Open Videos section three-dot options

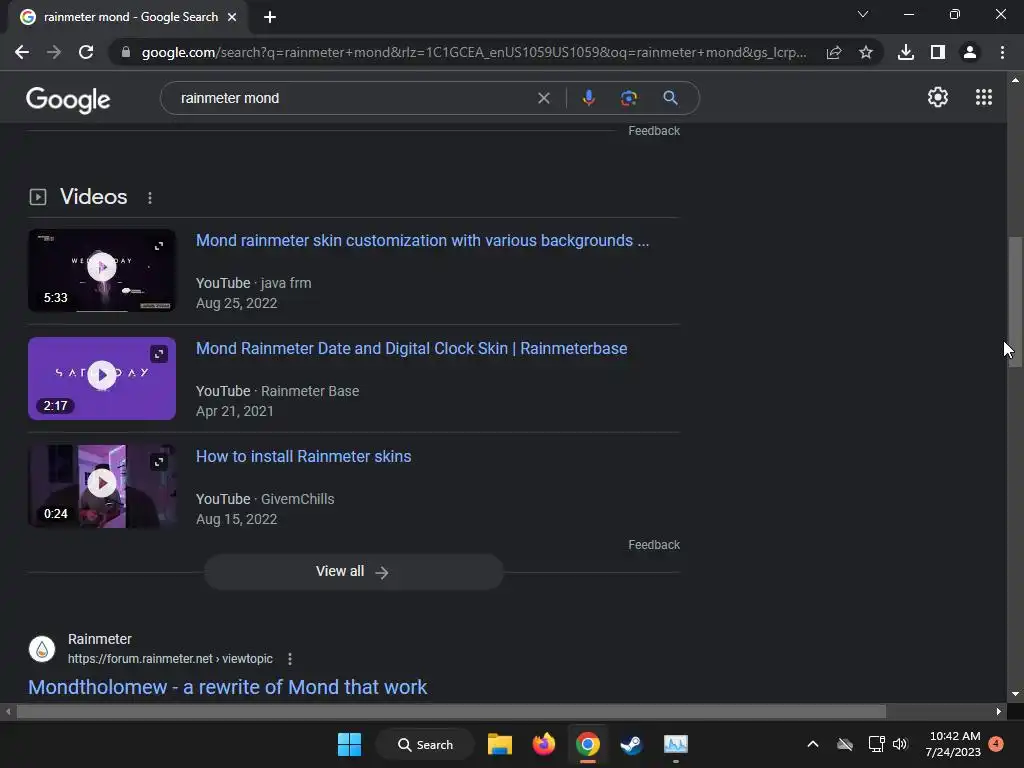(x=150, y=198)
